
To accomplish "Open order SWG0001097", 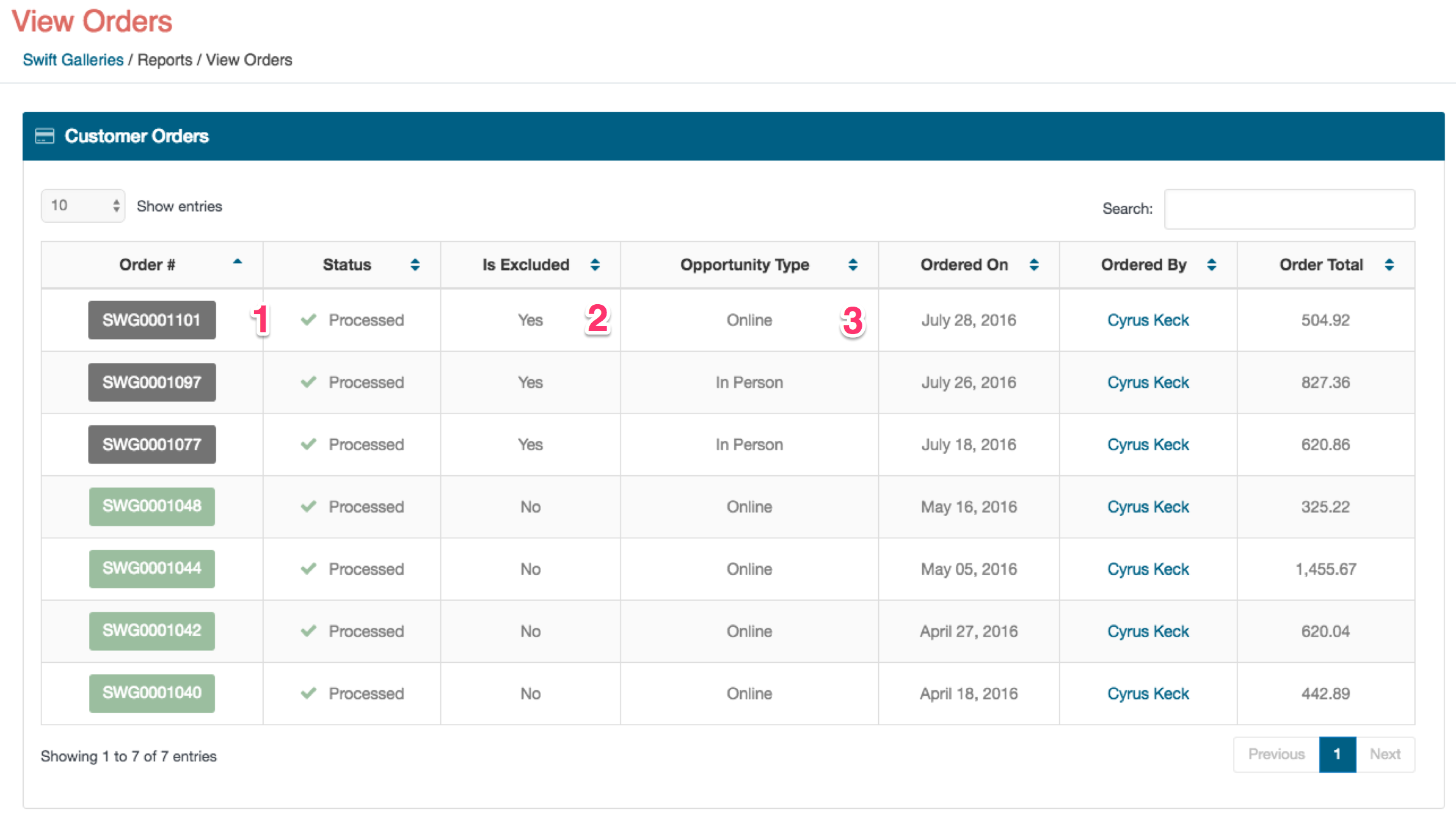I will (x=152, y=382).
